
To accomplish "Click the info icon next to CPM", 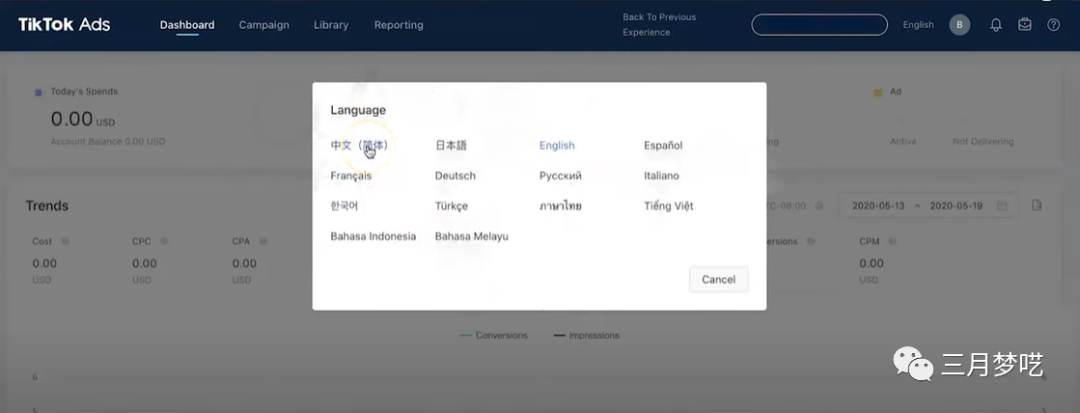I will (x=893, y=241).
